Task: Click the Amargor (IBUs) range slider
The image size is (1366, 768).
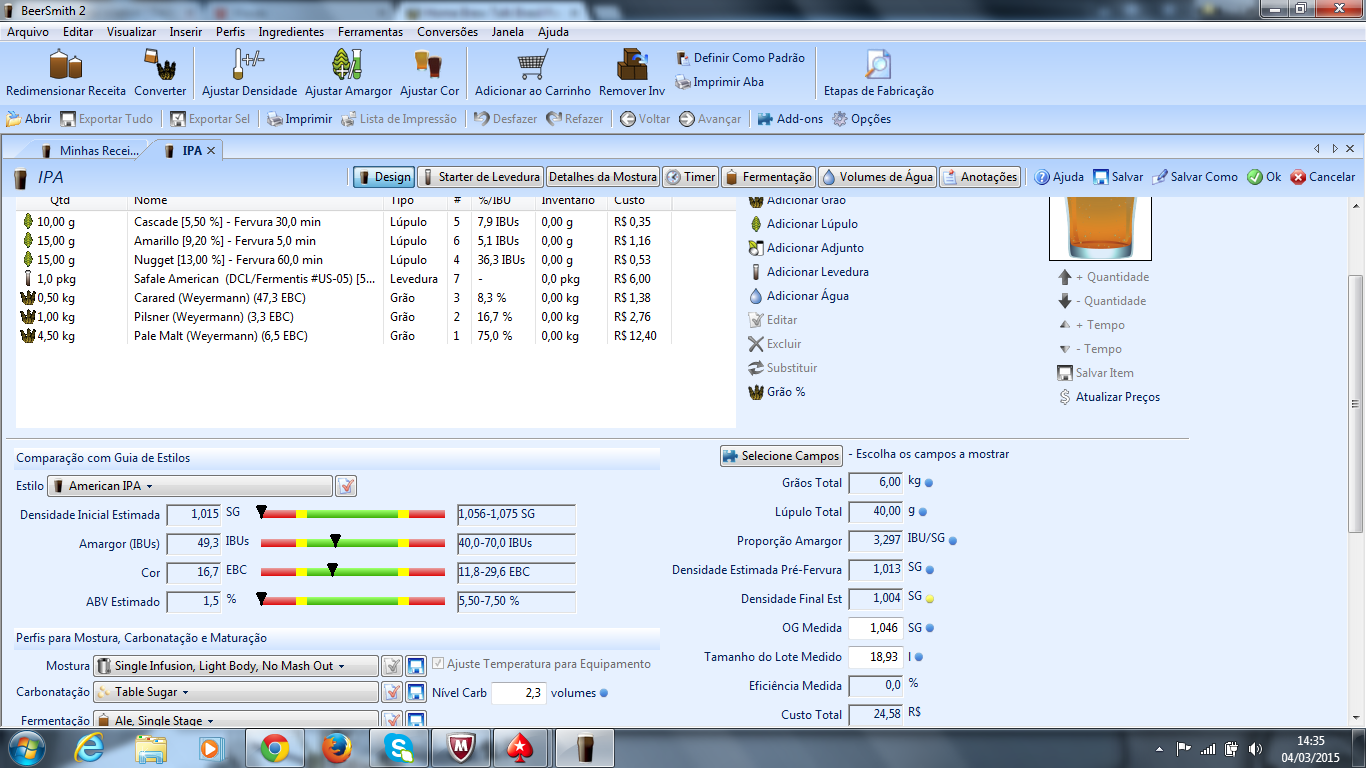Action: [x=351, y=542]
